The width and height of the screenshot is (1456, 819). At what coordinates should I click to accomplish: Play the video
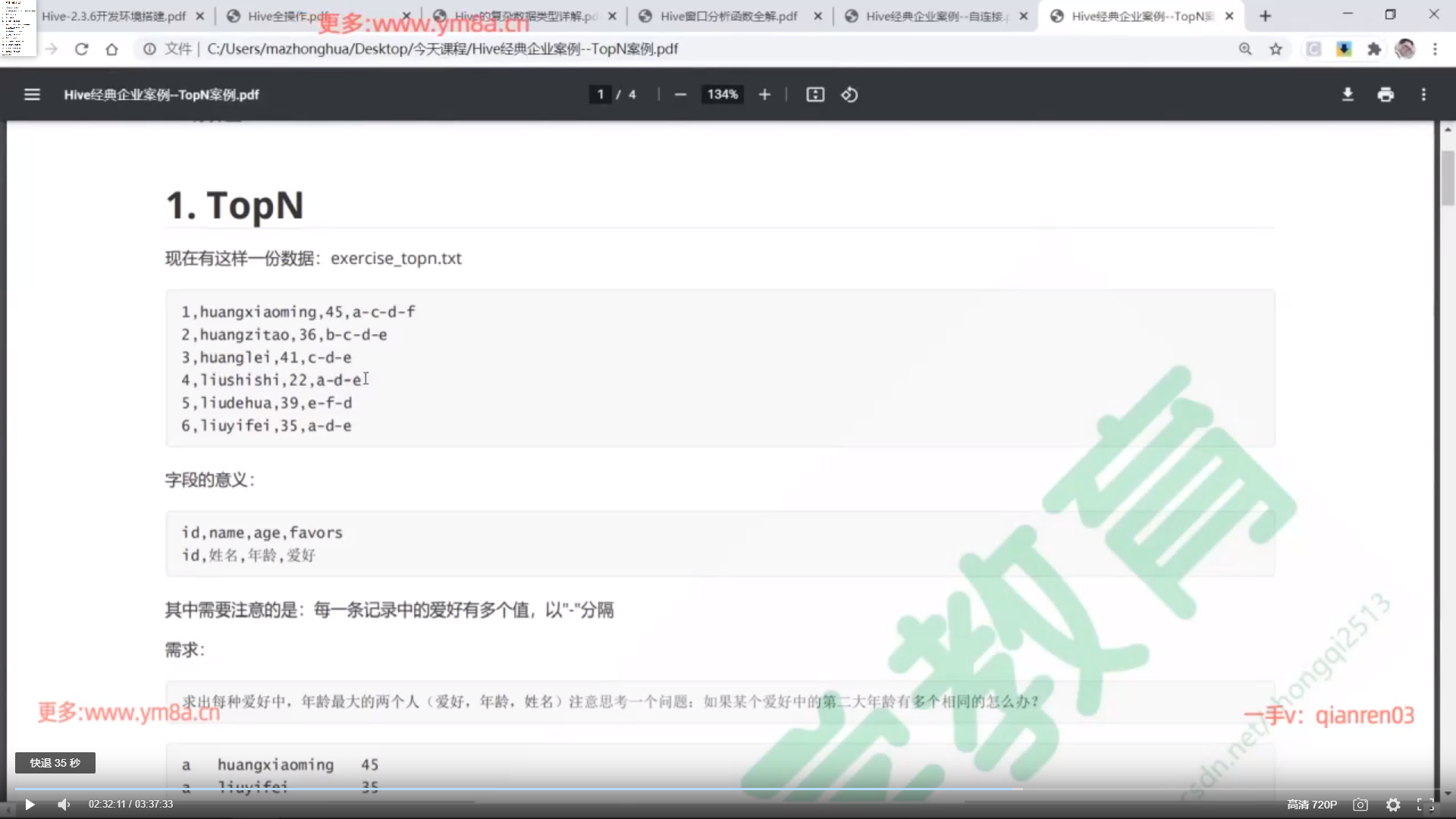30,805
